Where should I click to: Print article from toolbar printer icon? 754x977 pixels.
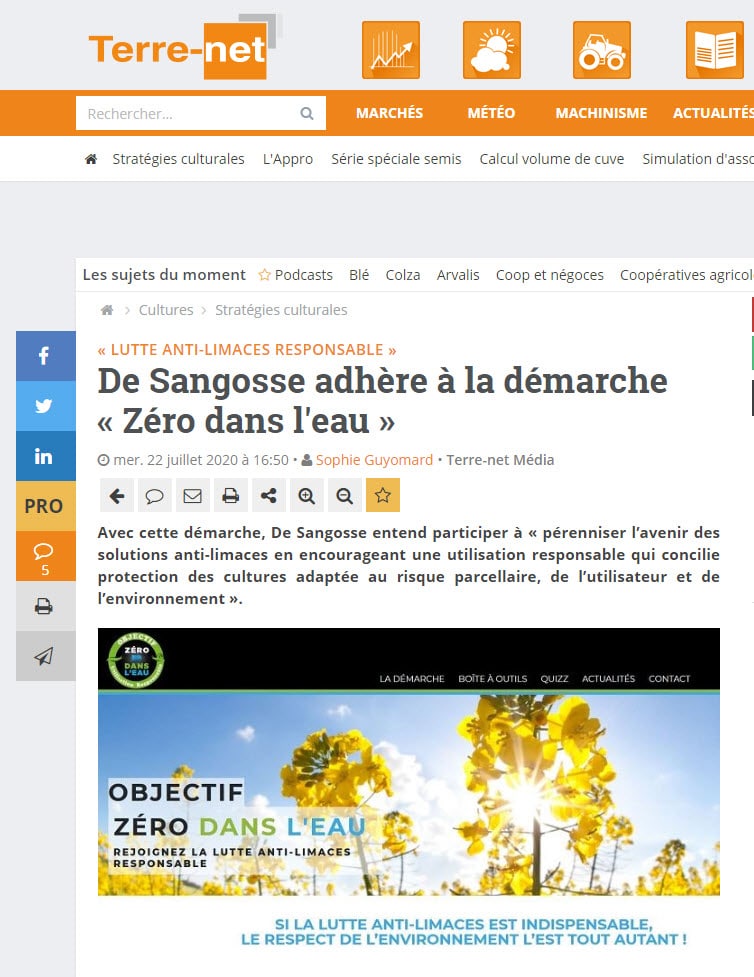231,495
